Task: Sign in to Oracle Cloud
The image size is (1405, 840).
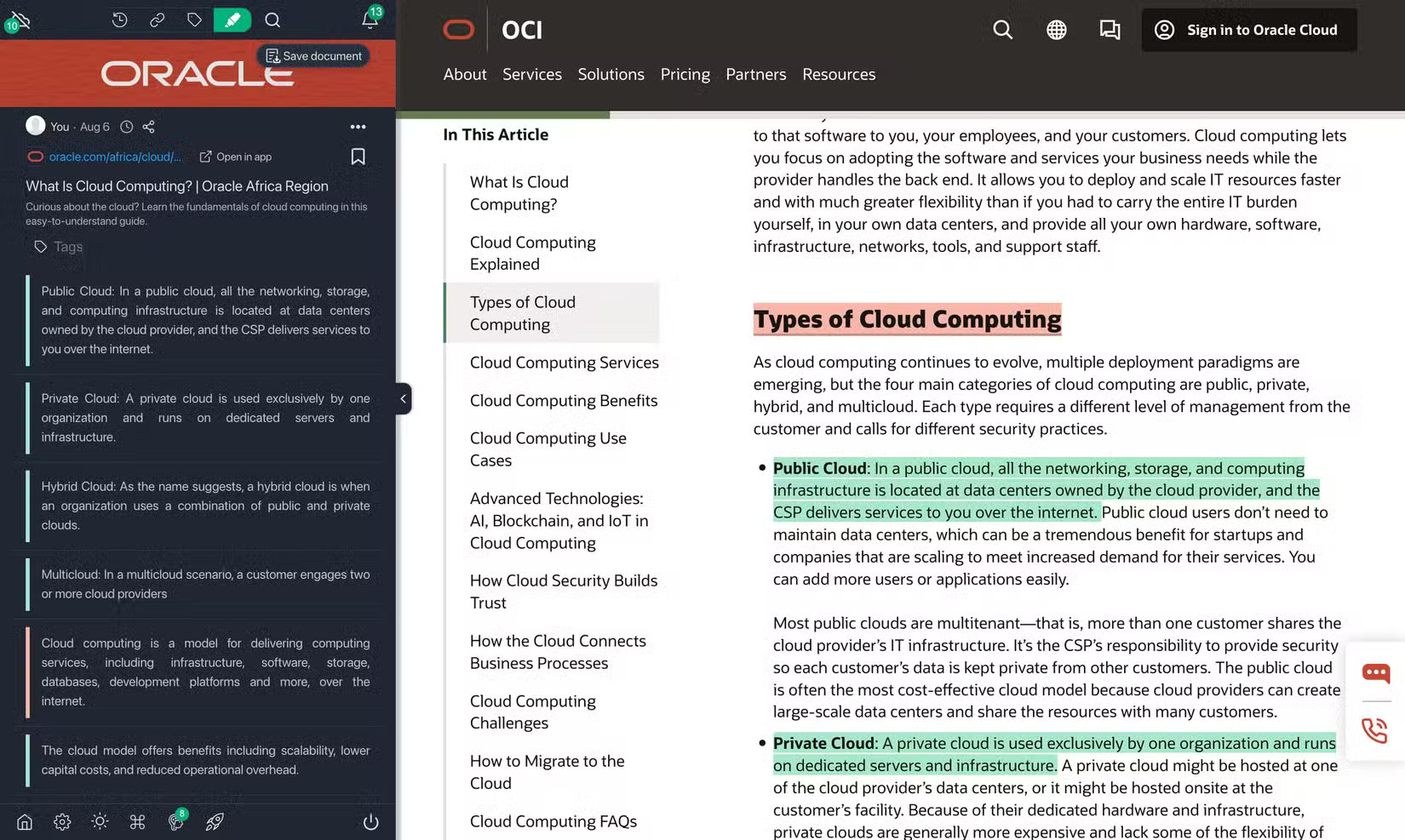Action: (x=1248, y=29)
